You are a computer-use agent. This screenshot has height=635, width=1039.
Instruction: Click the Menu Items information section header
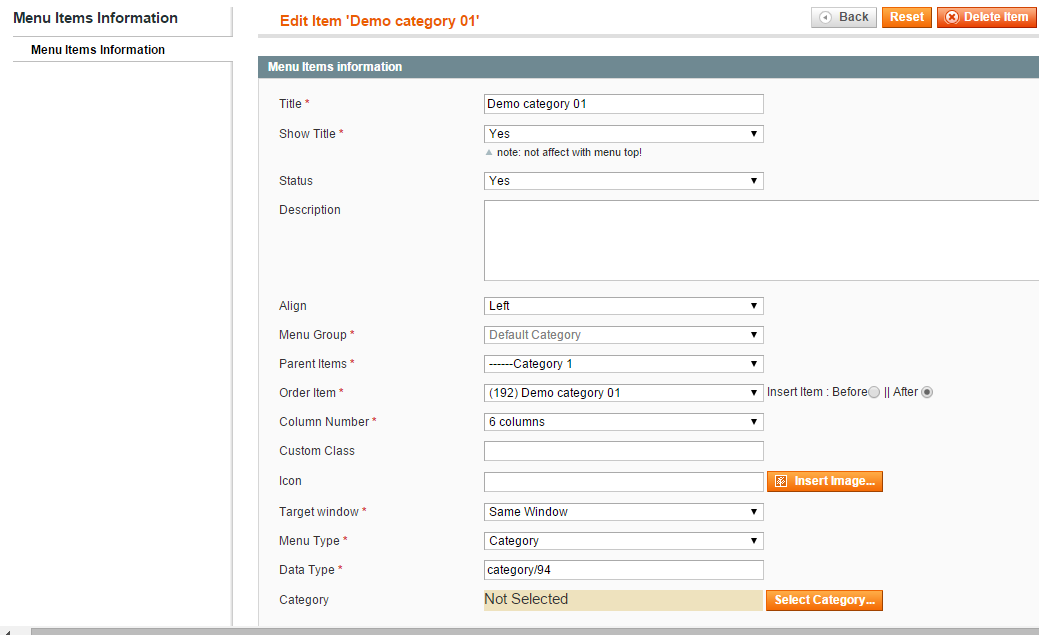(x=648, y=67)
